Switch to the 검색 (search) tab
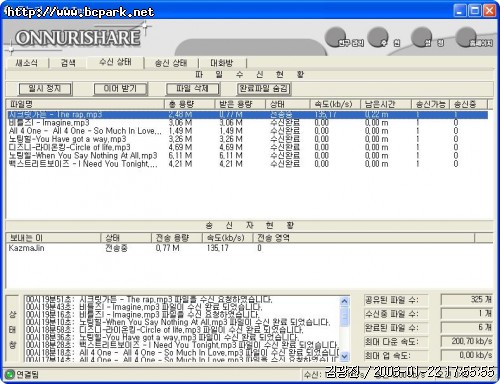 pos(68,63)
